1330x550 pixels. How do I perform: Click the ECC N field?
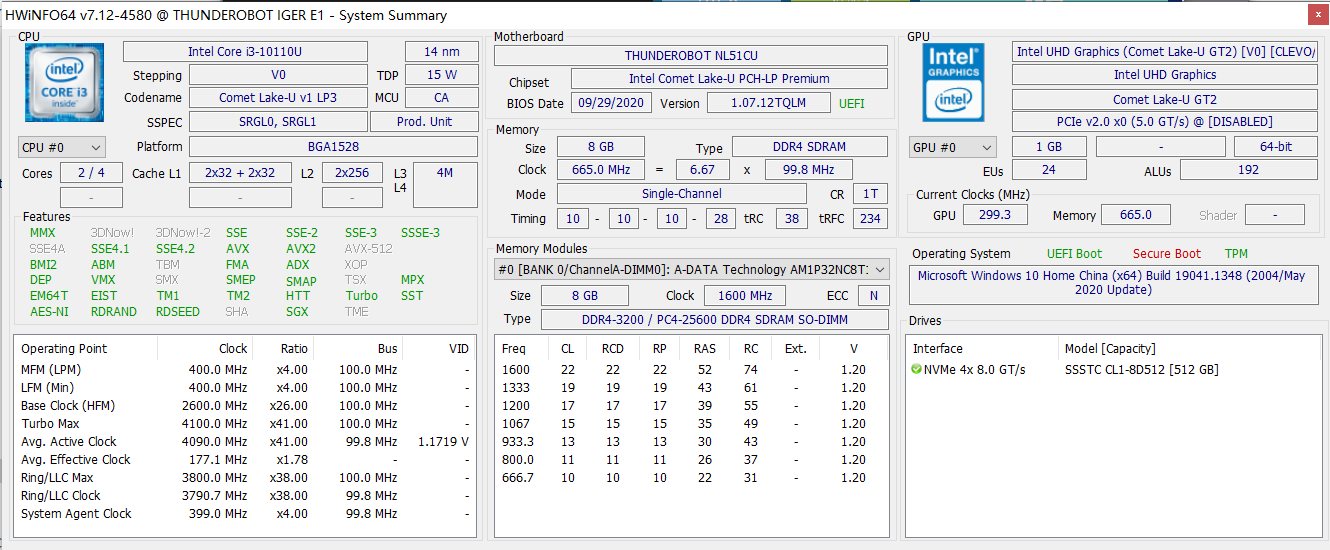coord(873,296)
